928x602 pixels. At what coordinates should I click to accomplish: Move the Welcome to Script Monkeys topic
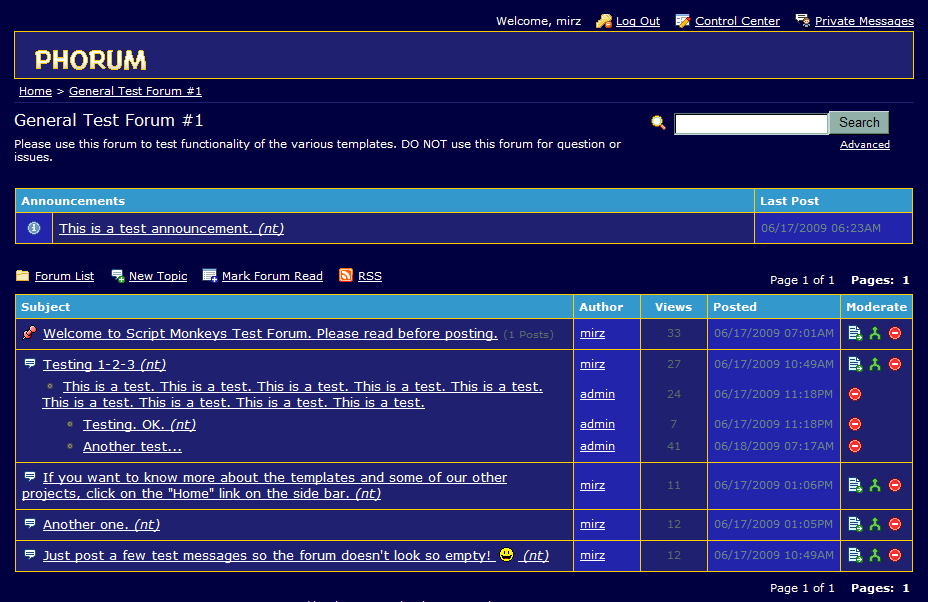pos(855,333)
